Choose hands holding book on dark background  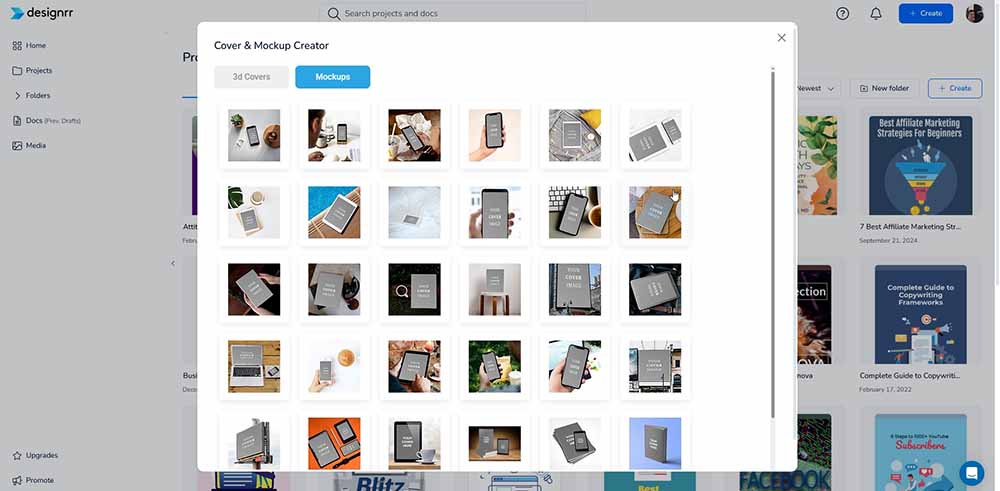coord(254,289)
